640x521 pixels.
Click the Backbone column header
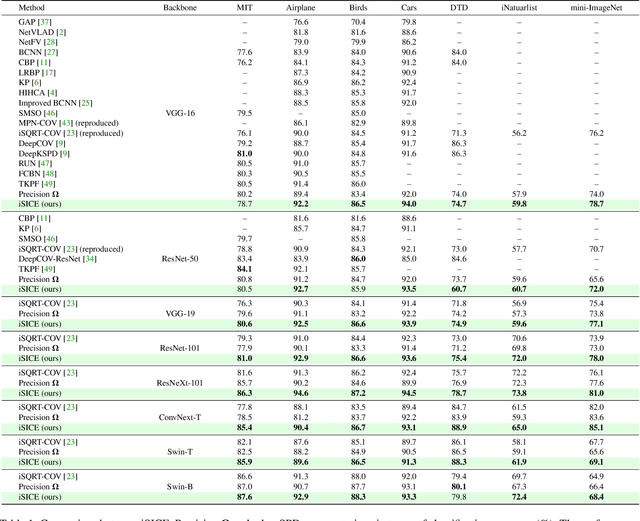pos(180,6)
